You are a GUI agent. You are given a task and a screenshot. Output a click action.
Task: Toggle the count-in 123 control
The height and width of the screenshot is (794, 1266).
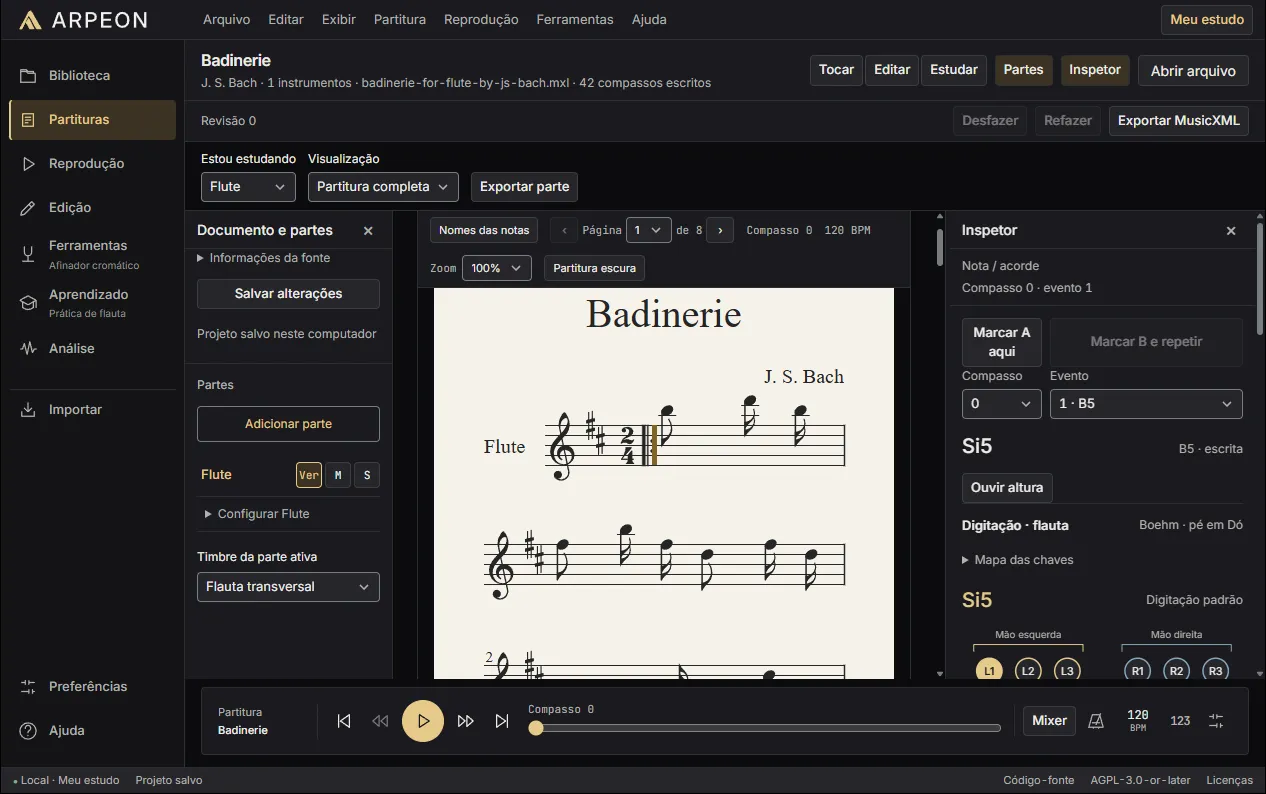(1180, 721)
